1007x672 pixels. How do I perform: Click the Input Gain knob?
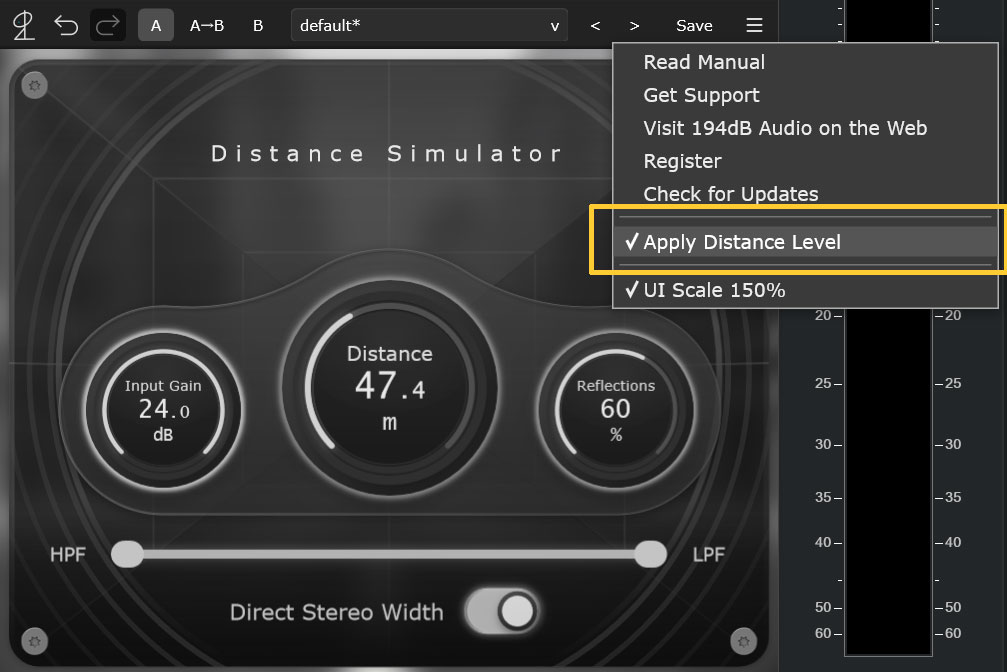click(x=163, y=410)
